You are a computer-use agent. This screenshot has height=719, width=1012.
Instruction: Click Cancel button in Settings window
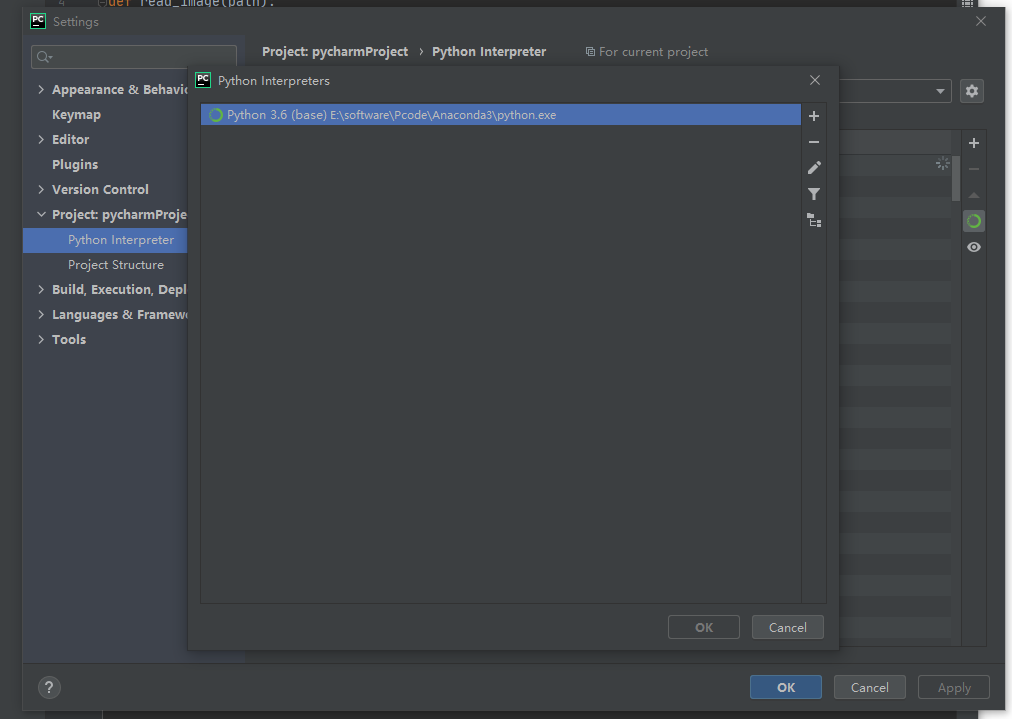pyautogui.click(x=869, y=687)
